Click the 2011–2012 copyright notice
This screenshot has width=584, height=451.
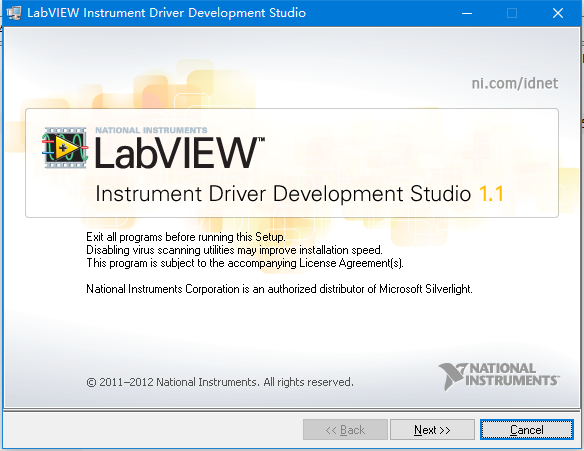220,382
